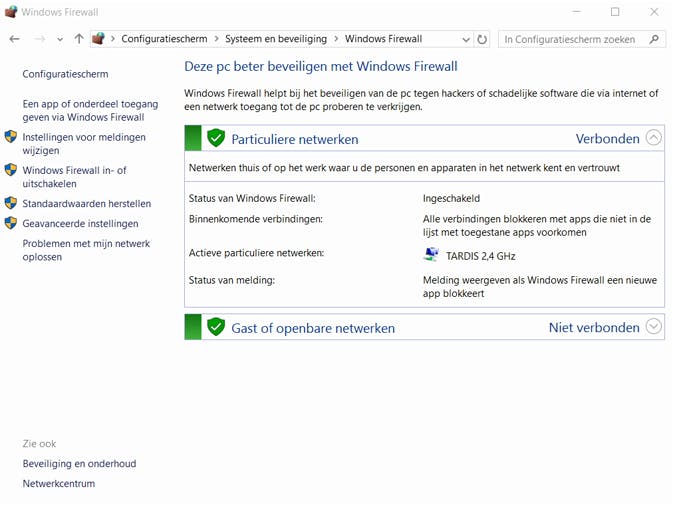Click the TARDIS 2,4 GHz network icon
Image resolution: width=674 pixels, height=506 pixels.
(431, 255)
